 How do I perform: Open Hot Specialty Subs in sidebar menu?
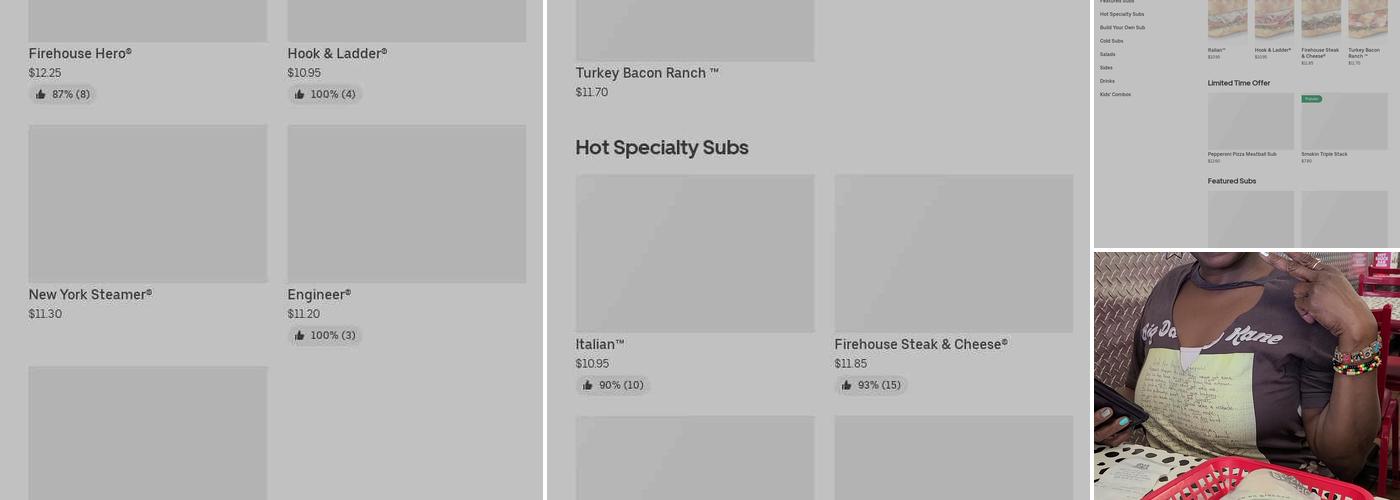(1122, 14)
